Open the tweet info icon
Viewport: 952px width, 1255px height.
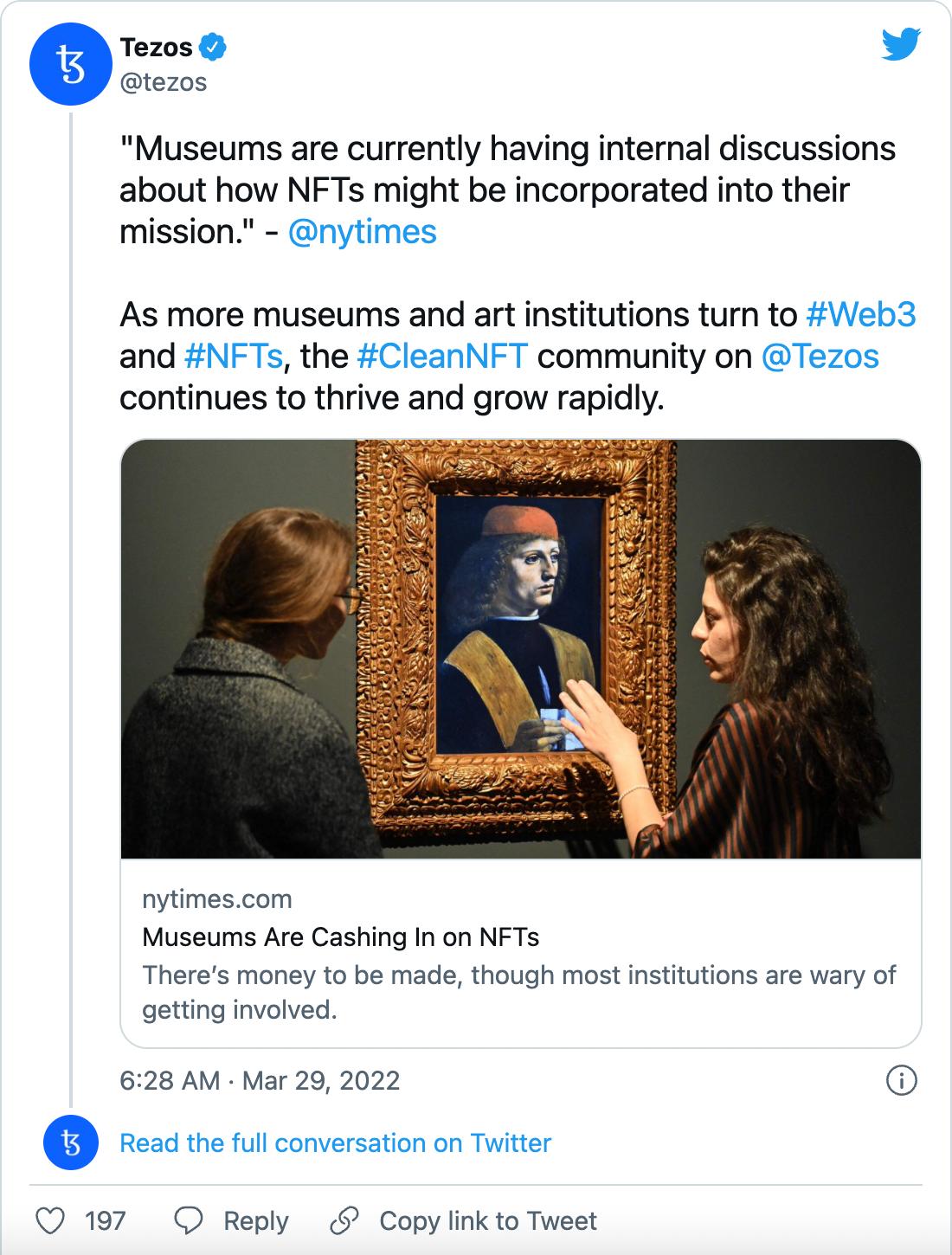(902, 1080)
